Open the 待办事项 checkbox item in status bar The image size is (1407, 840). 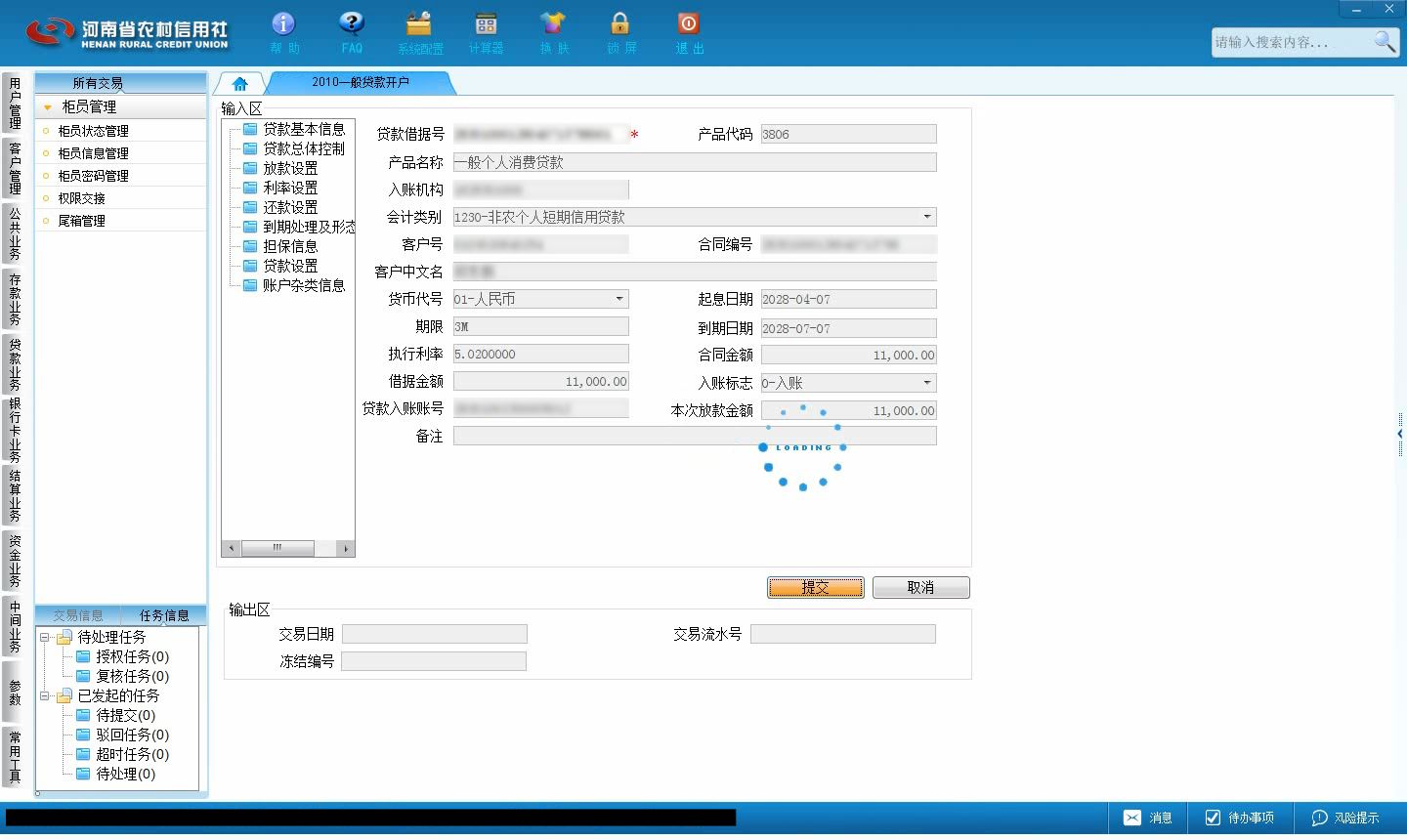pos(1240,818)
